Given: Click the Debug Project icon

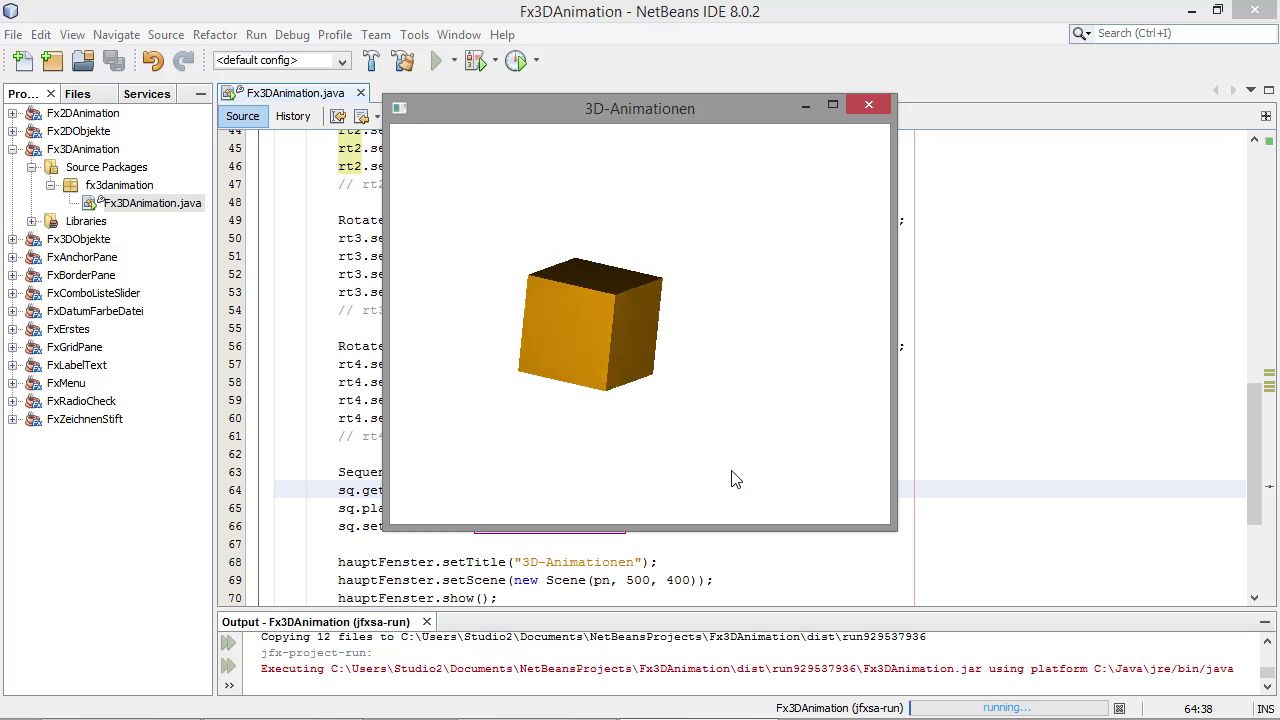Looking at the screenshot, I should (x=475, y=61).
